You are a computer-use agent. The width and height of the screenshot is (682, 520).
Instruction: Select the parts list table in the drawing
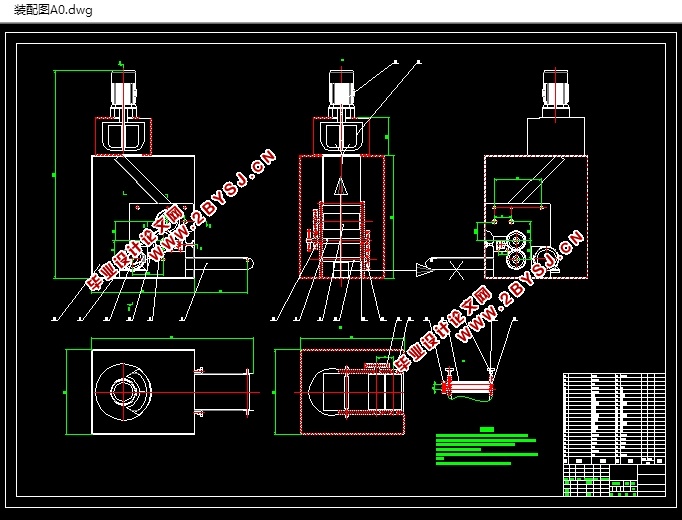[614, 419]
